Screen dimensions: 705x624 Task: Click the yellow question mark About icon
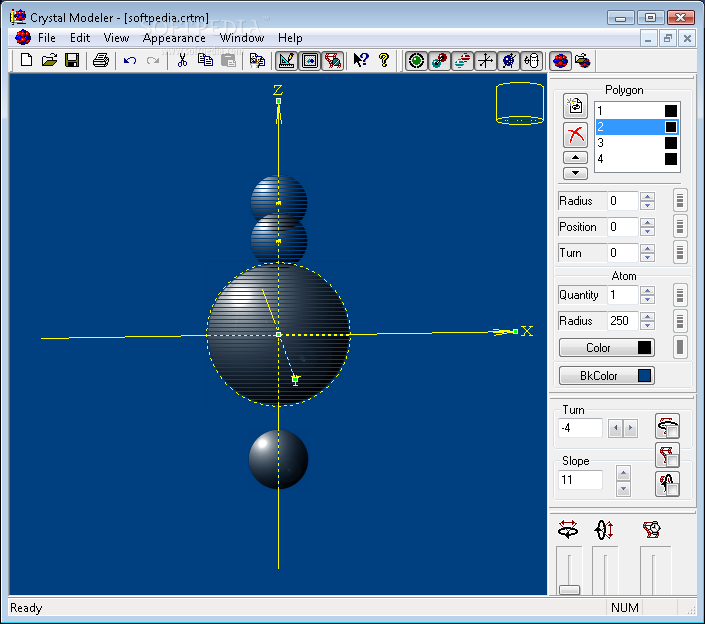point(384,60)
